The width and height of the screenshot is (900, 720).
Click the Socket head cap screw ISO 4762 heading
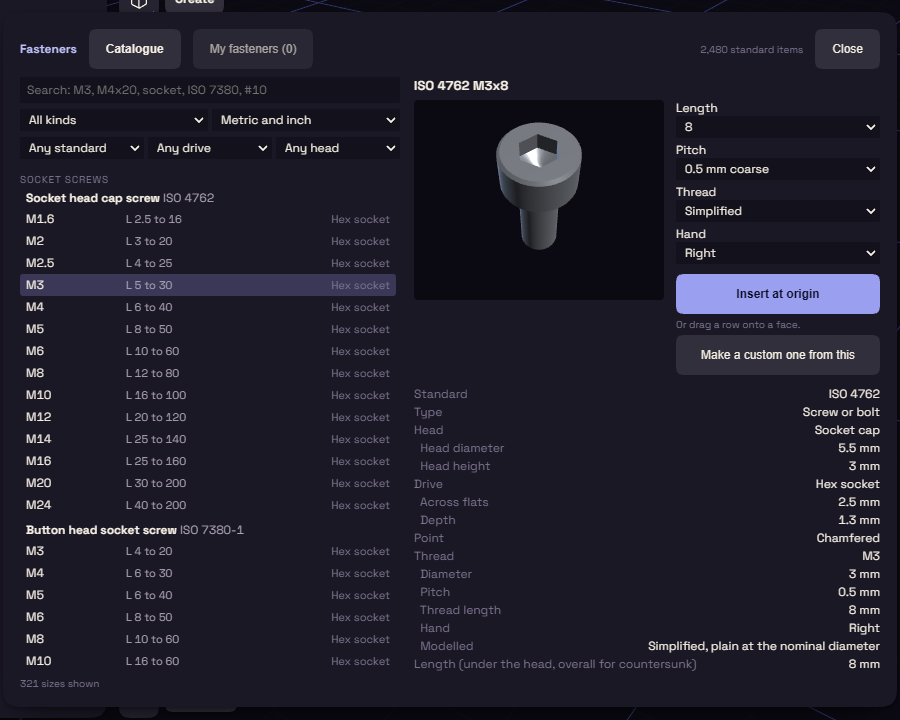[x=120, y=198]
